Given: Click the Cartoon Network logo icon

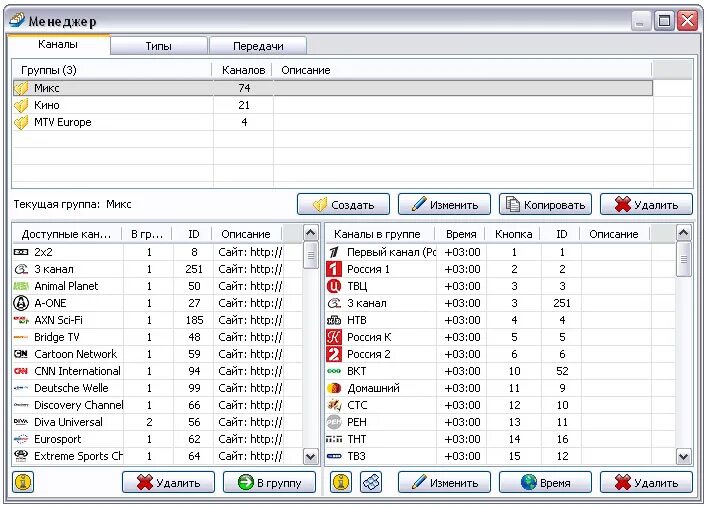Looking at the screenshot, I should [21, 354].
